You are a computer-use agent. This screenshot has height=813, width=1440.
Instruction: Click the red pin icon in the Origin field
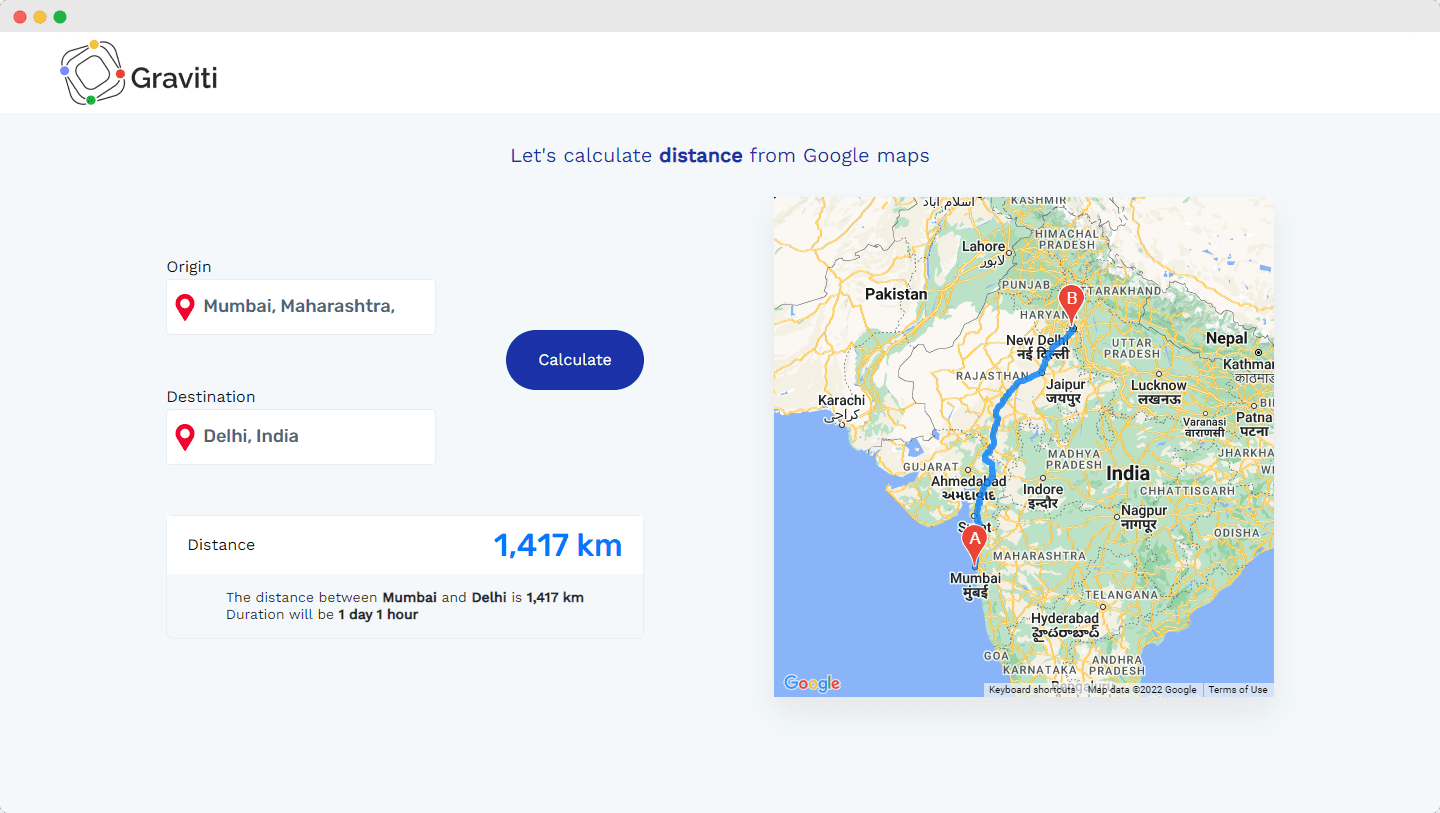pyautogui.click(x=185, y=307)
